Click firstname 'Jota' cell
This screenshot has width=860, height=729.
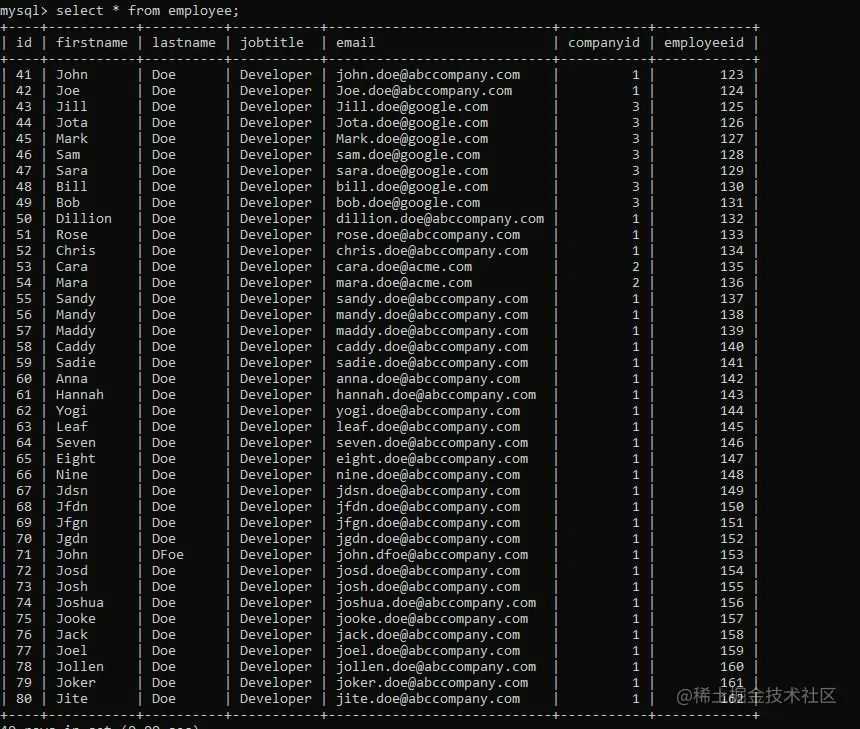(x=71, y=122)
